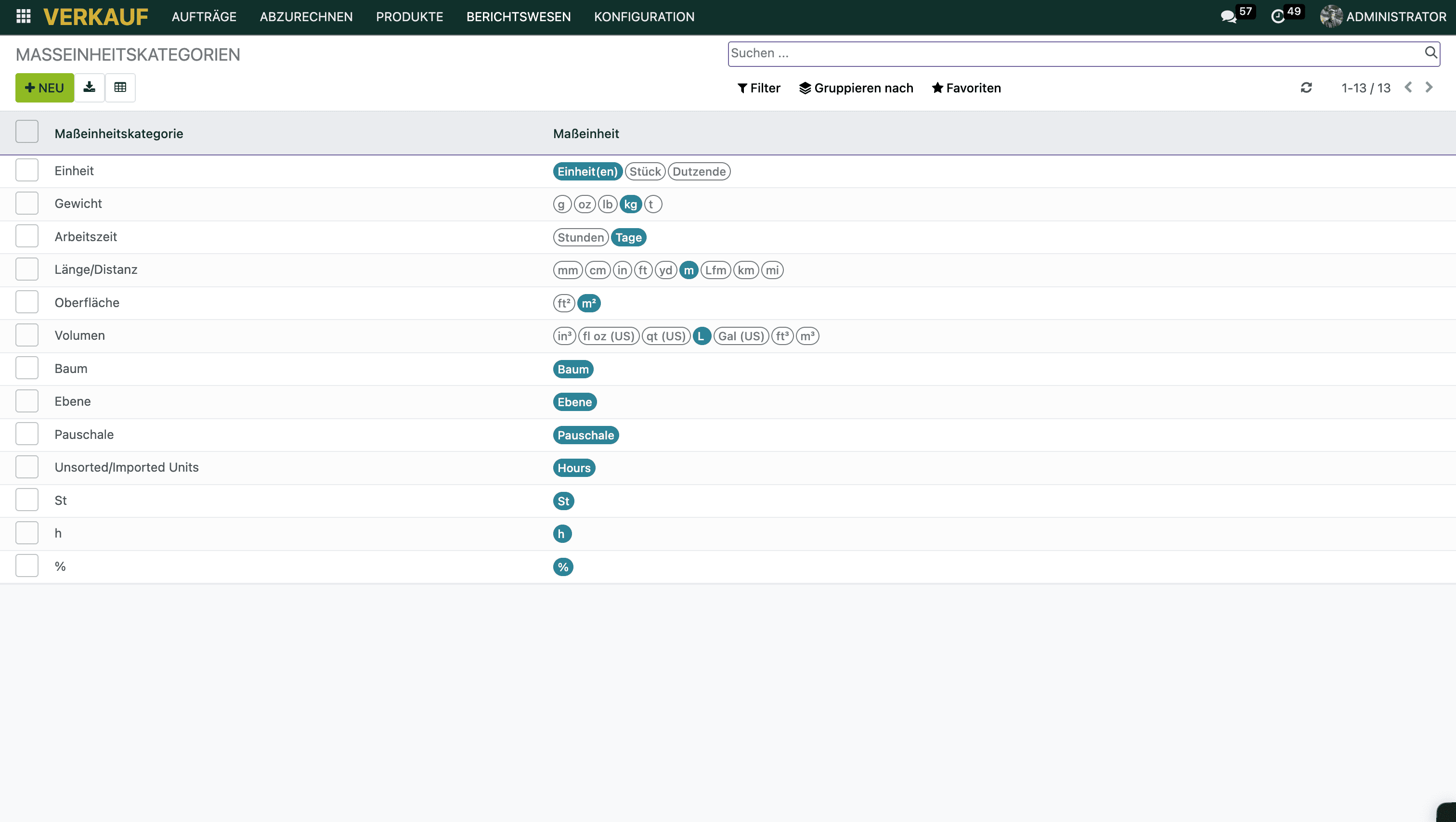Screen dimensions: 1456x822
Task: Click the refresh list icon
Action: 1306,88
